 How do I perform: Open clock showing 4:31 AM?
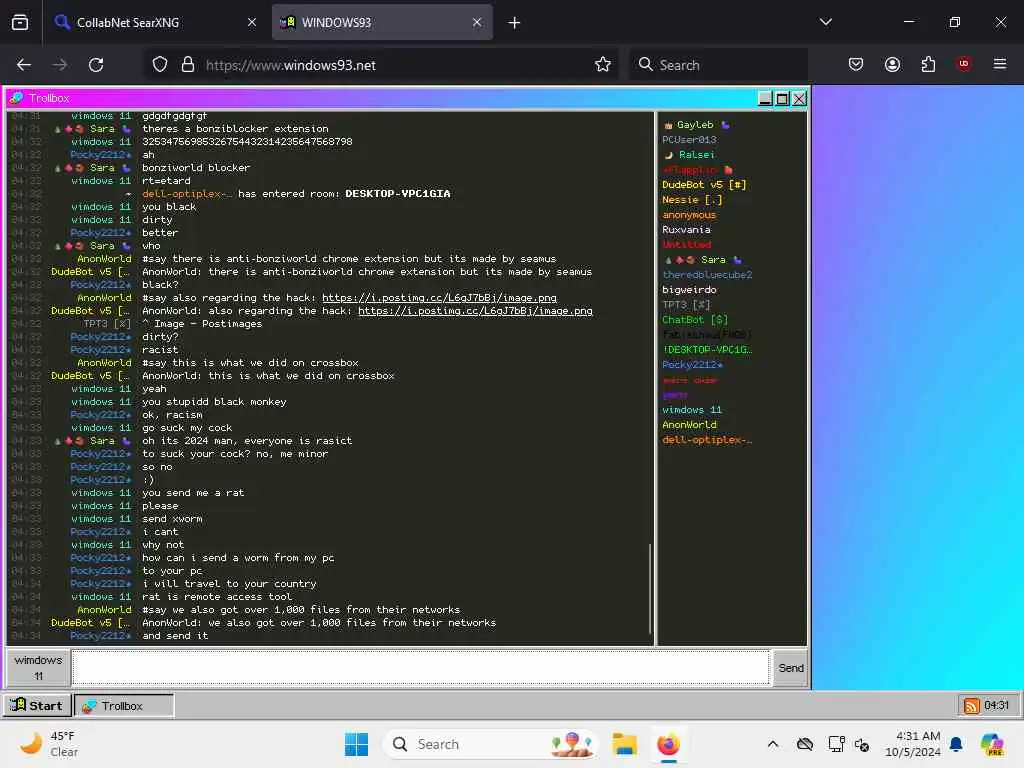coord(912,744)
